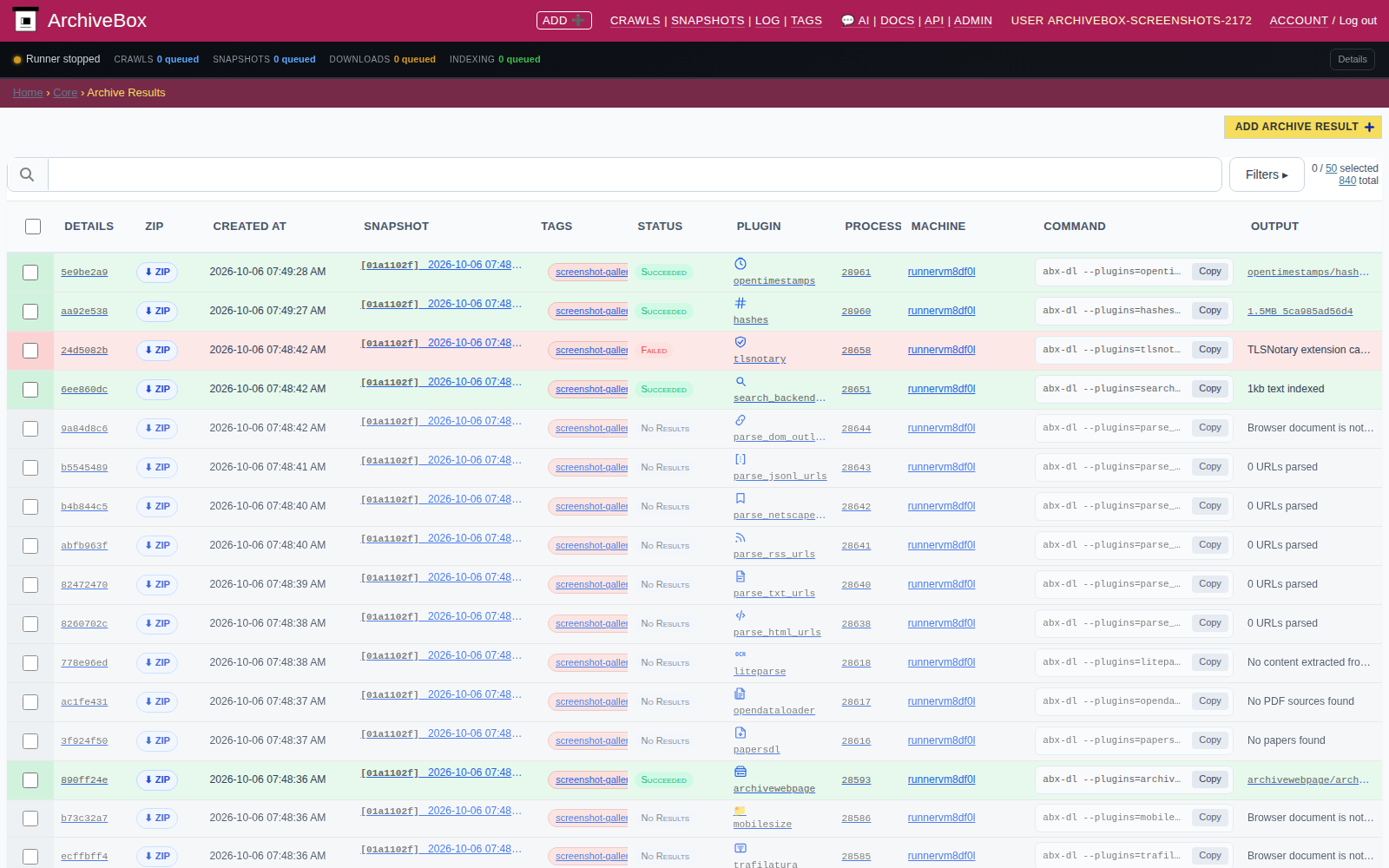Open the opentimestamps plugin clock icon
Screen dimensions: 1389x868
point(741,264)
